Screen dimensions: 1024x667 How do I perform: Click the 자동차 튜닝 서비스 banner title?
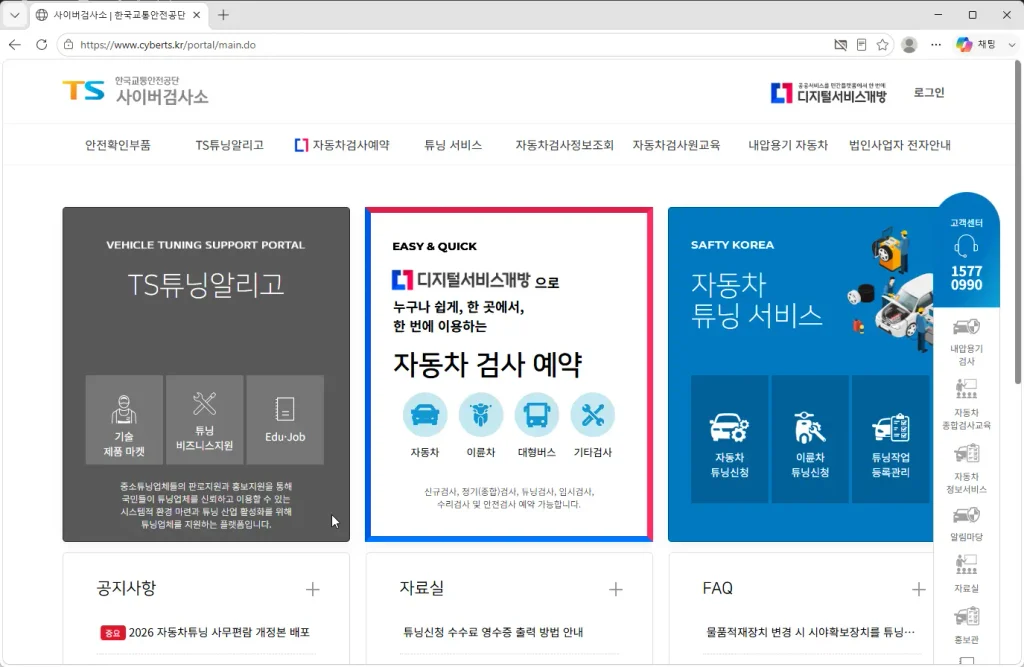756,300
